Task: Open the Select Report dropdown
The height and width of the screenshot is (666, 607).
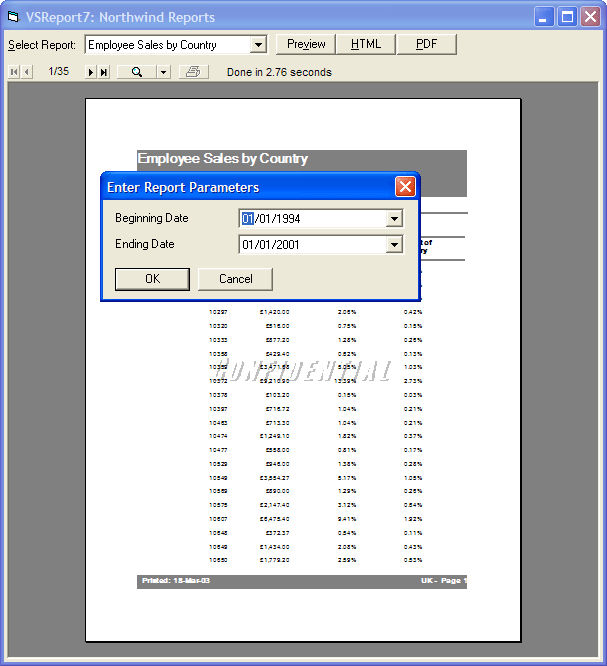Action: [258, 45]
